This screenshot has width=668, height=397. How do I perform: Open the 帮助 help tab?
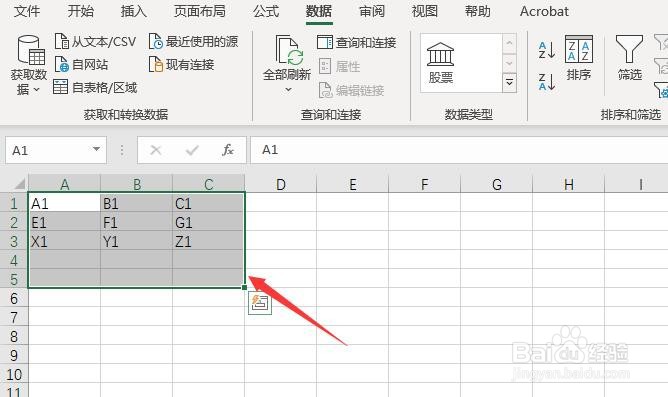pyautogui.click(x=478, y=11)
